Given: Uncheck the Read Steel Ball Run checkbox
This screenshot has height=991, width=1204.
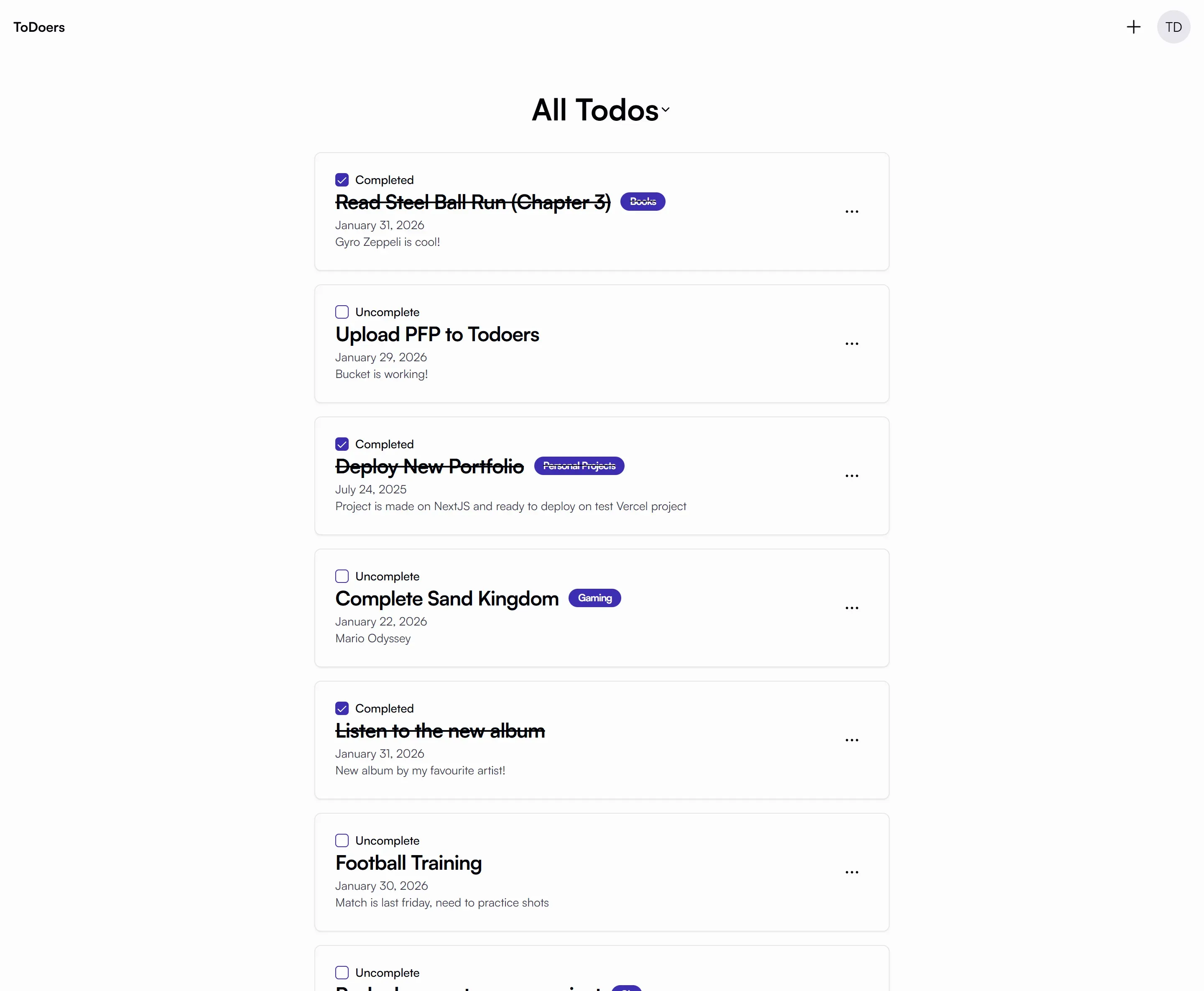Looking at the screenshot, I should pyautogui.click(x=342, y=180).
